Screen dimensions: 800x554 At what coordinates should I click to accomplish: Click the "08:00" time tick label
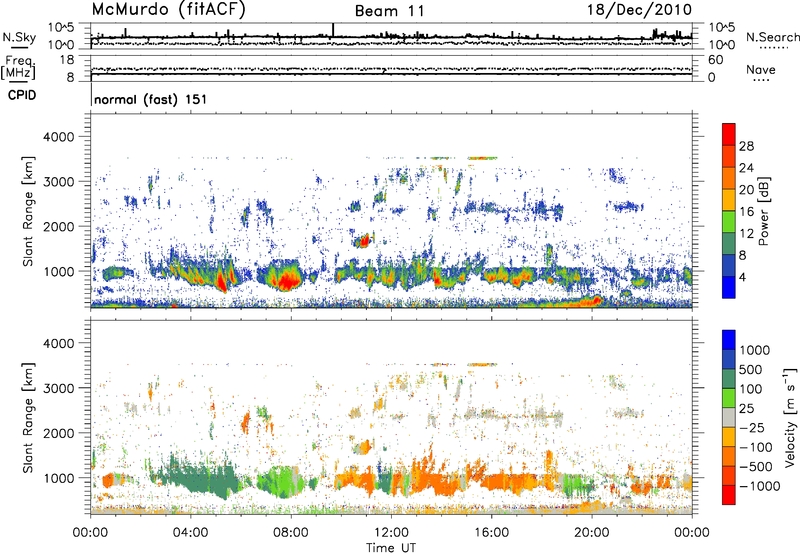click(291, 533)
